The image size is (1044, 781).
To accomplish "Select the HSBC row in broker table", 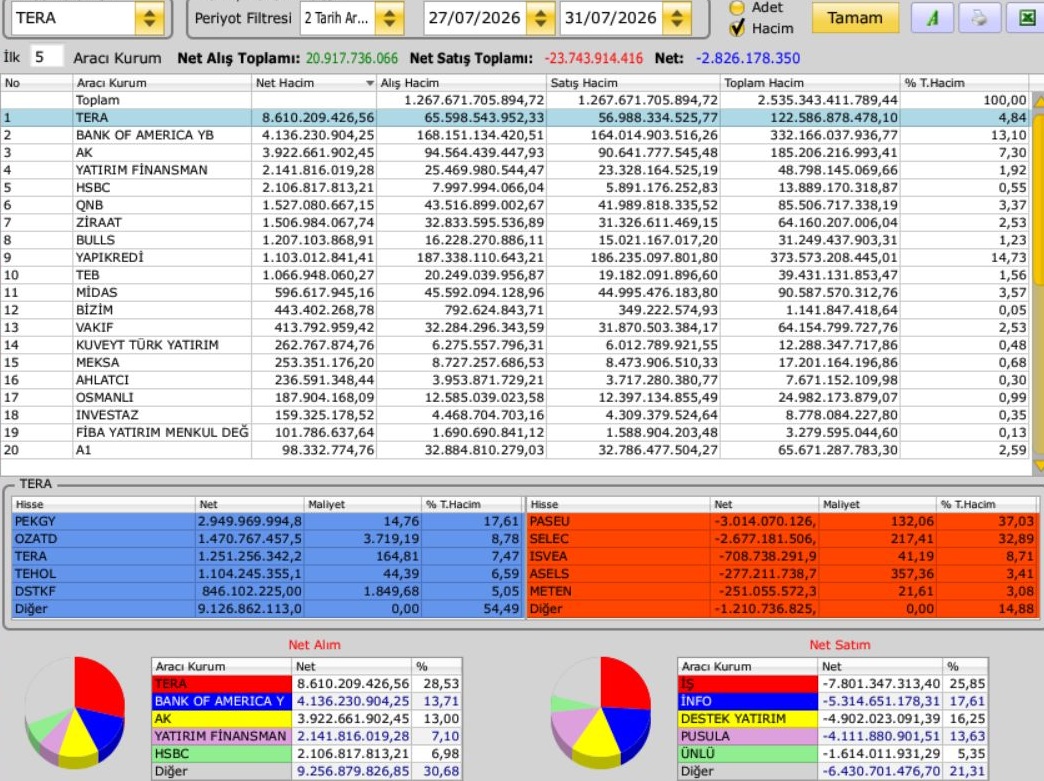I will tap(515, 188).
